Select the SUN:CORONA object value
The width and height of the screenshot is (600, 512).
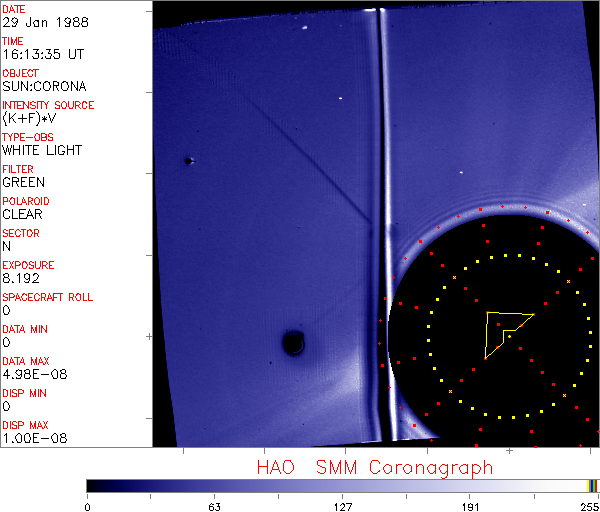tap(44, 86)
